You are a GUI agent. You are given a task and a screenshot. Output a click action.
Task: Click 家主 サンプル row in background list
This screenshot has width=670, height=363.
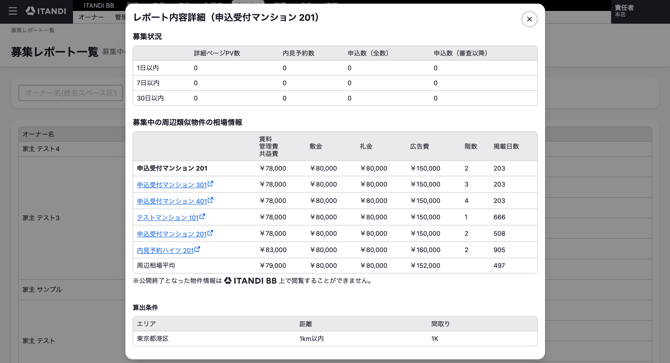(x=42, y=289)
